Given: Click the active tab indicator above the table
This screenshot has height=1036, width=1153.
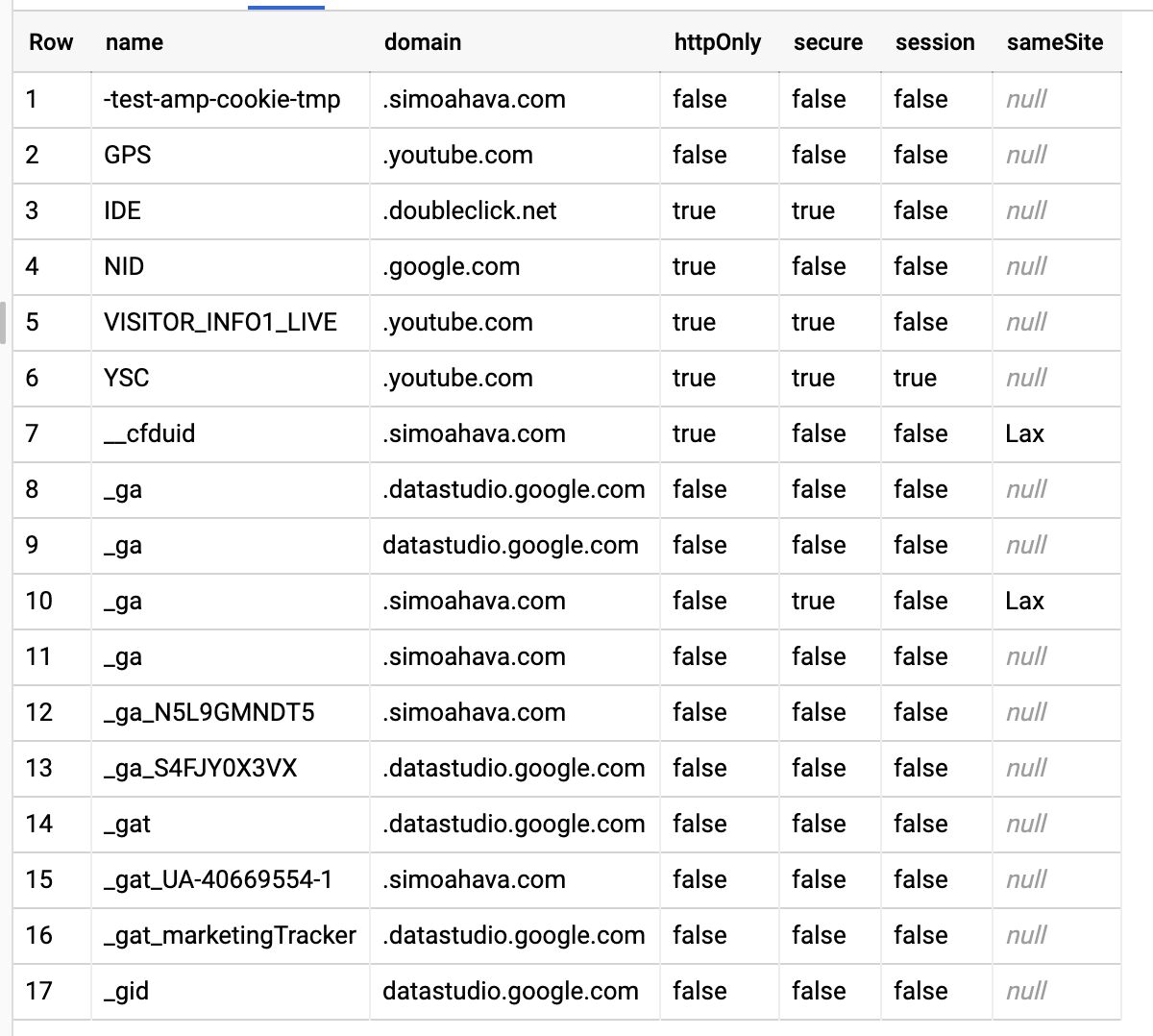Looking at the screenshot, I should 286,7.
